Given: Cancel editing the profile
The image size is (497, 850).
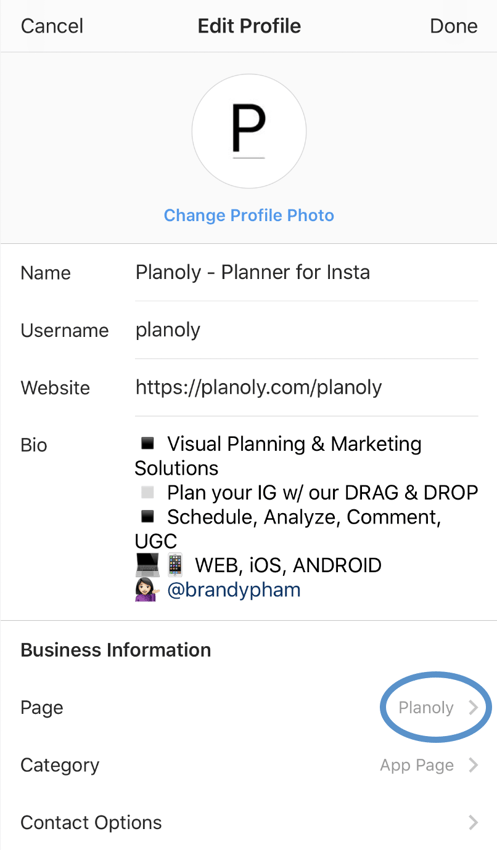Looking at the screenshot, I should (52, 26).
